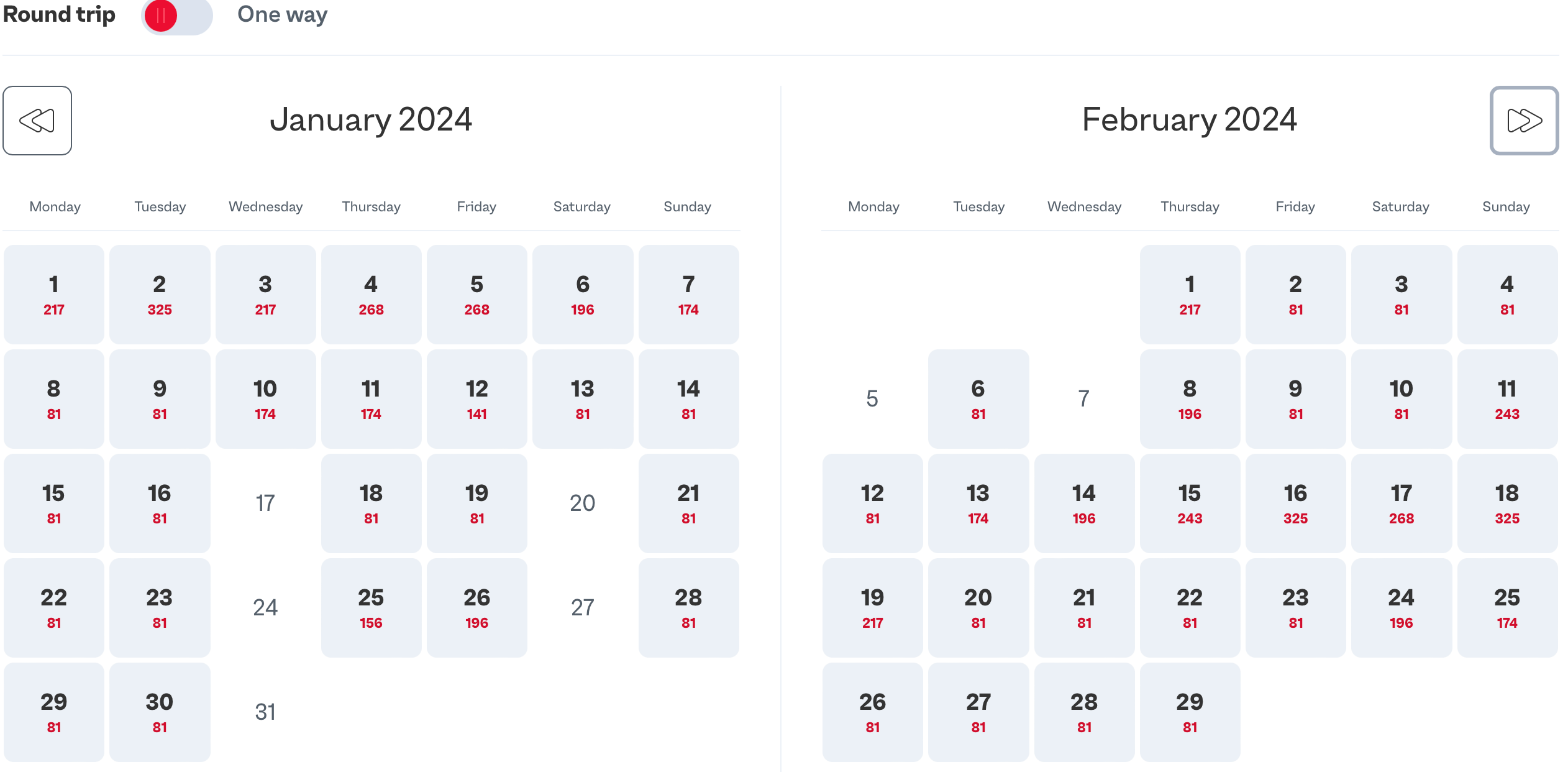Choose February 6 with fare 81

[x=978, y=399]
